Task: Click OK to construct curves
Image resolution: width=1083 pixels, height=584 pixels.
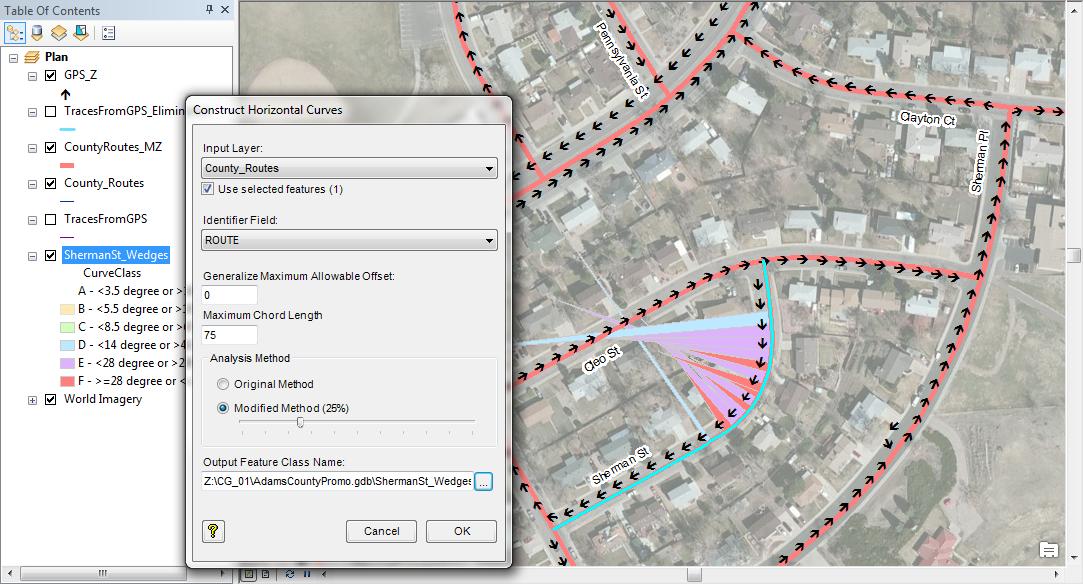Action: coord(461,531)
